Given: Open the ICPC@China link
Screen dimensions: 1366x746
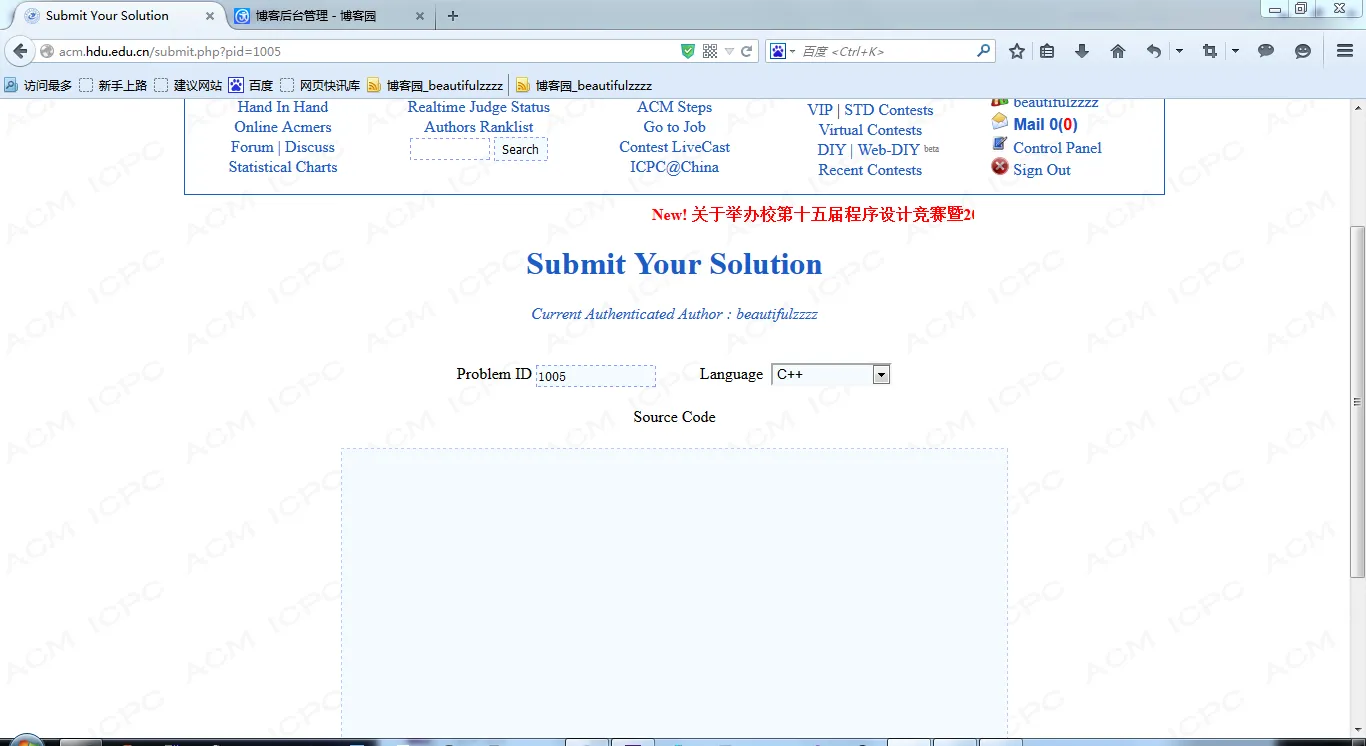Looking at the screenshot, I should tap(675, 167).
